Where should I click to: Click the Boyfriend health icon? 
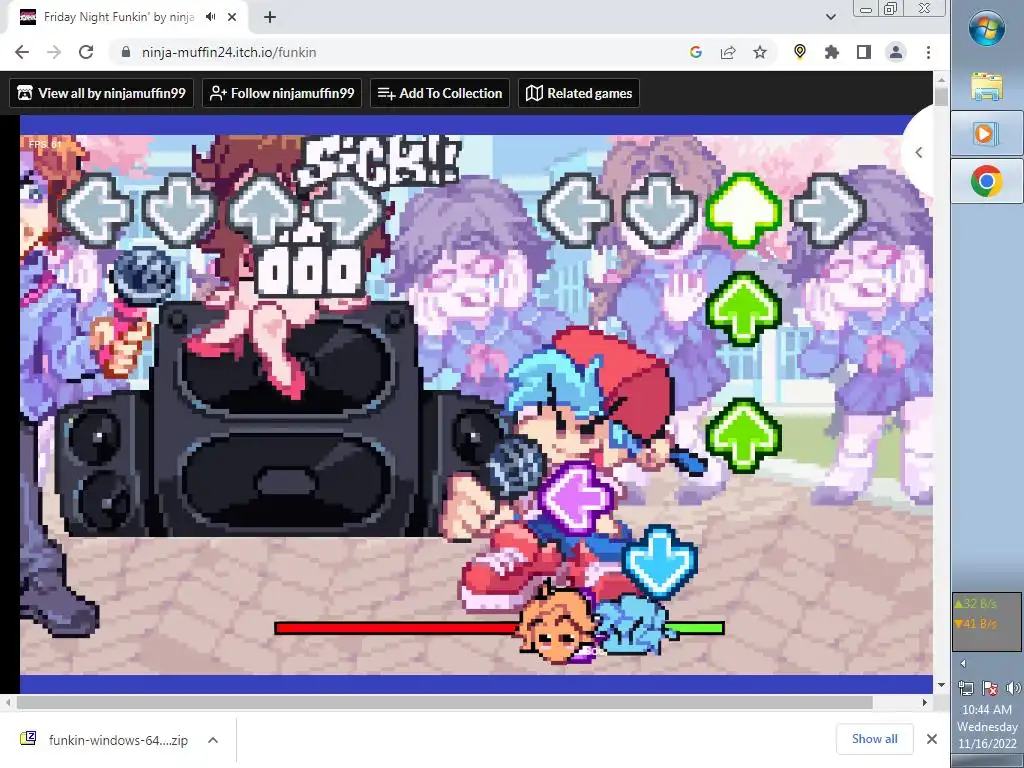[632, 625]
